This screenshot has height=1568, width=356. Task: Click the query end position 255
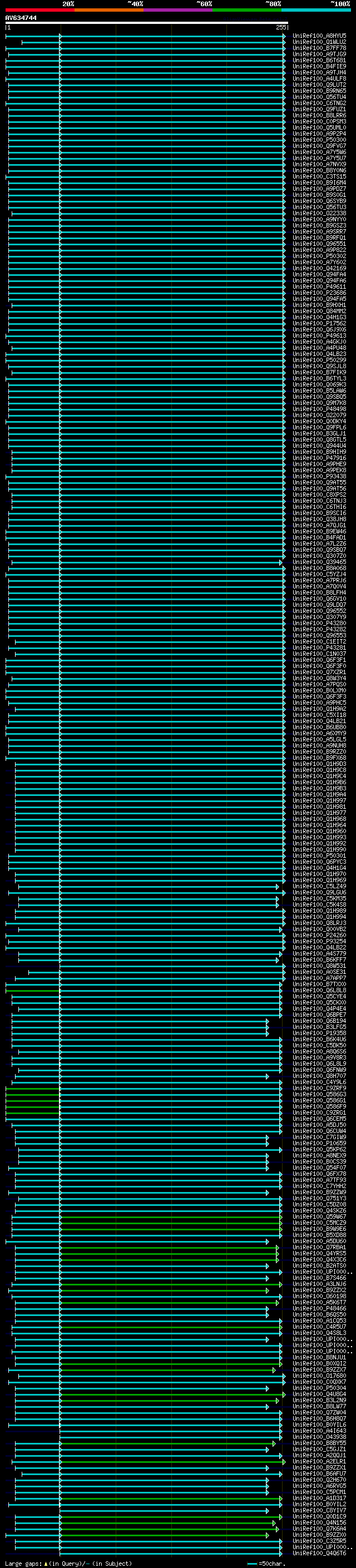coord(281,27)
